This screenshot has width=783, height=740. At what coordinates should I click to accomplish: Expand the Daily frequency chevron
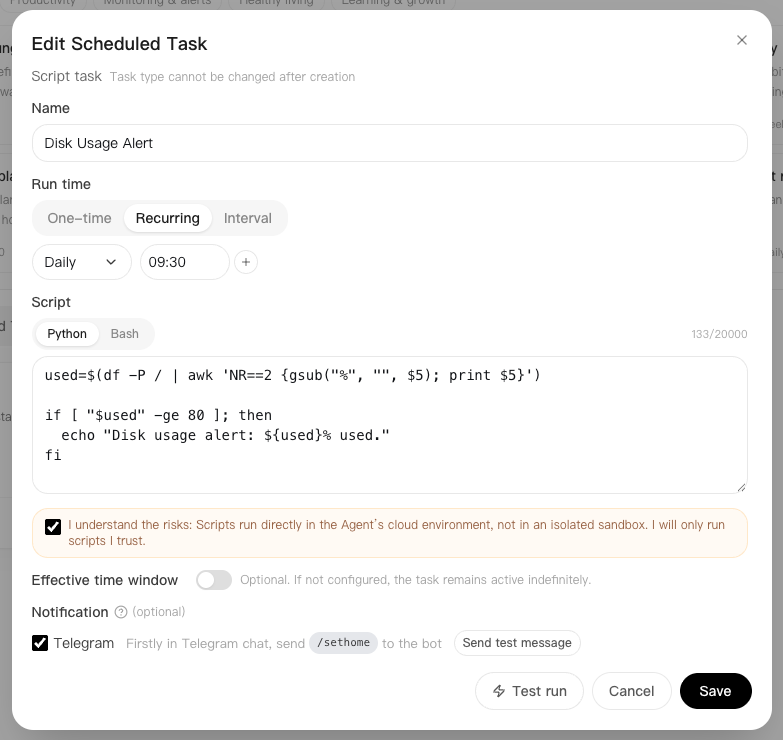click(x=111, y=262)
